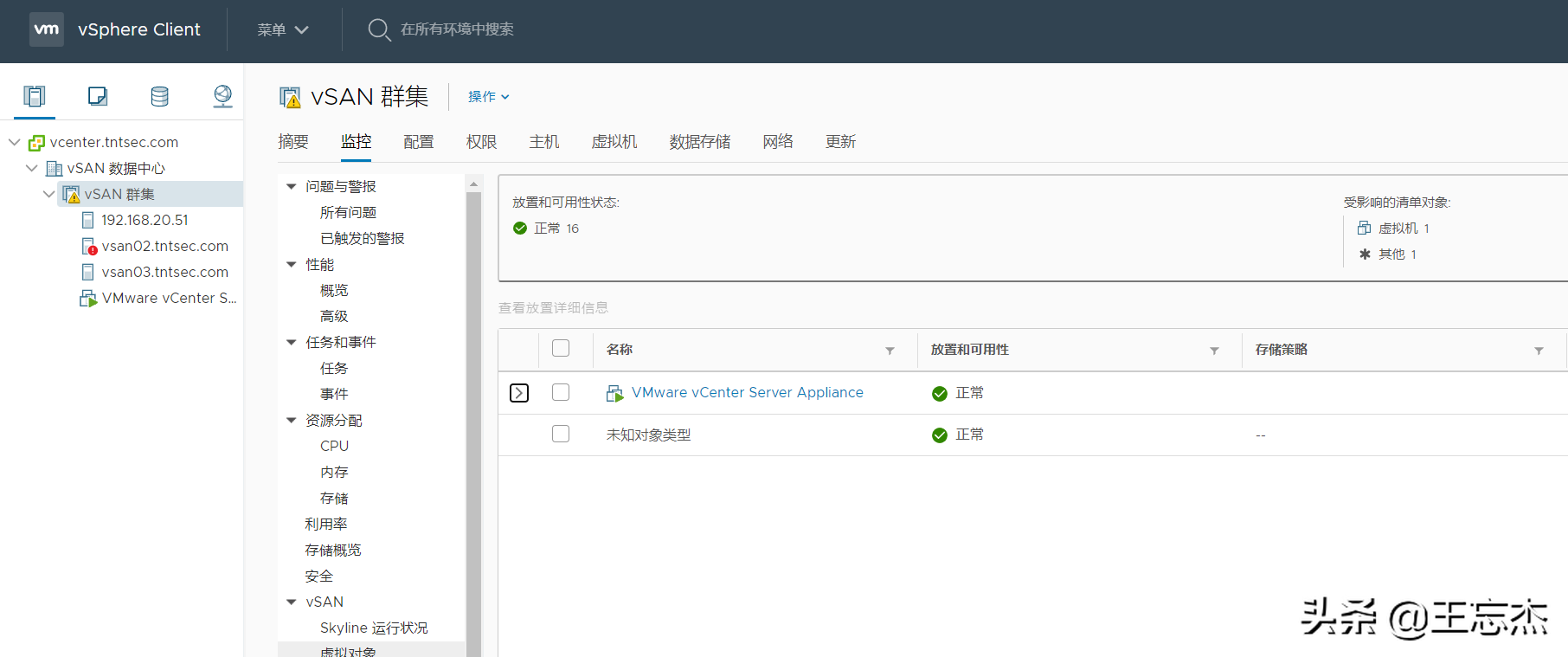Switch to the 虚拟机 tab
The height and width of the screenshot is (657, 1568).
pos(614,142)
